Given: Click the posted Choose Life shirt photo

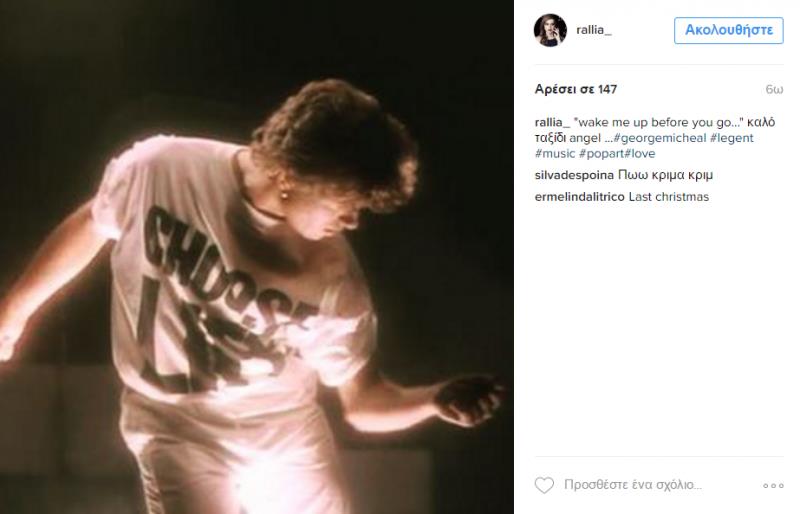Looking at the screenshot, I should [257, 257].
